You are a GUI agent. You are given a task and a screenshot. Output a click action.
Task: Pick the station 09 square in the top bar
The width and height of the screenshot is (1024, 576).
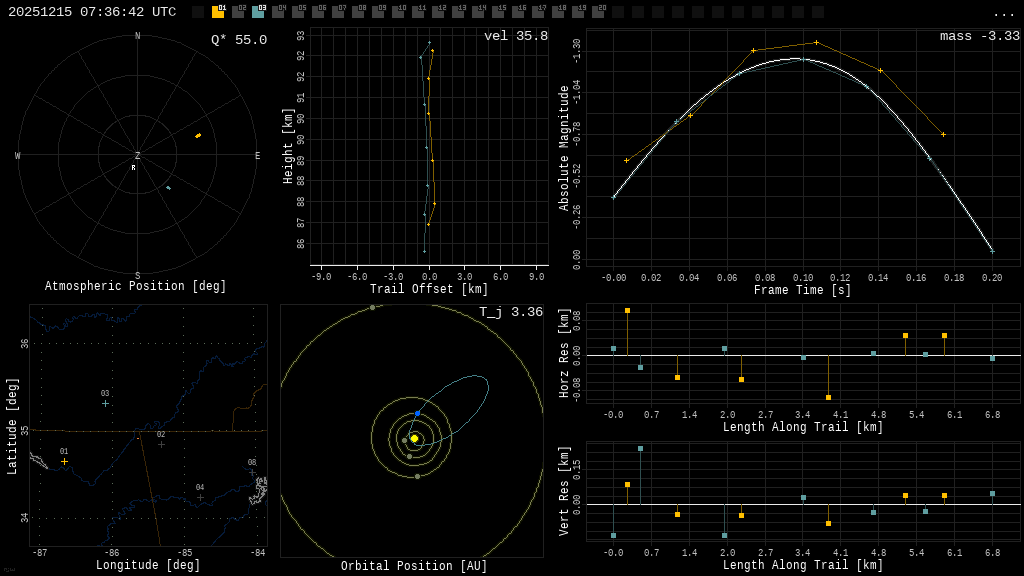point(377,12)
